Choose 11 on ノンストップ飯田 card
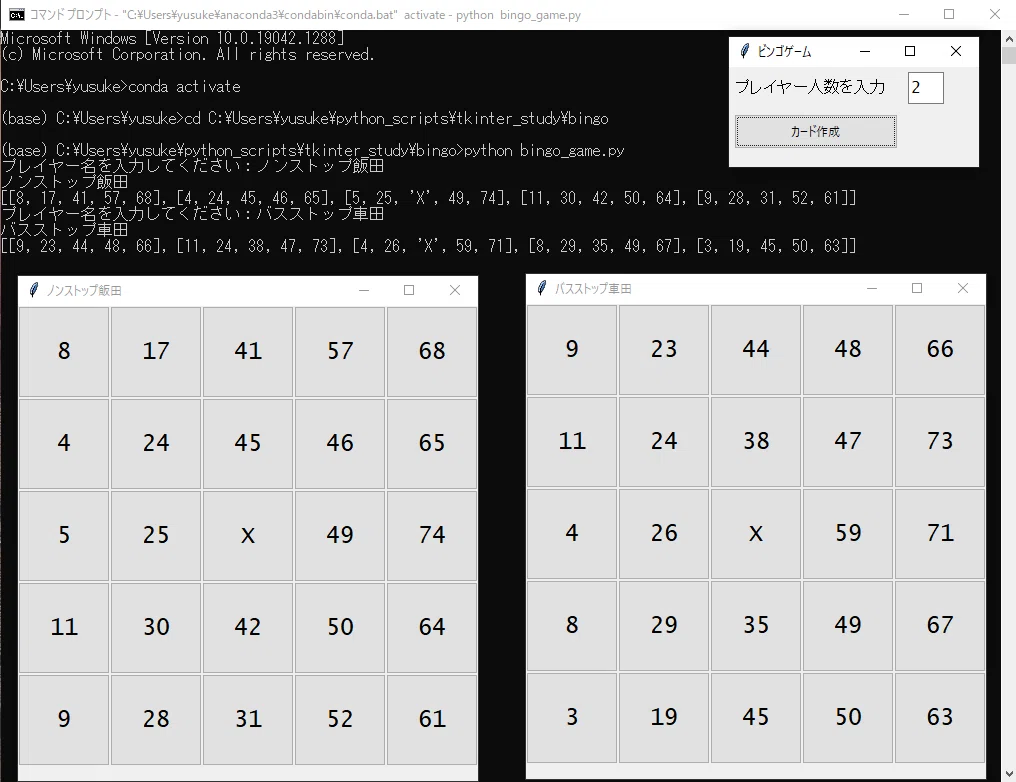Viewport: 1016px width, 782px height. [64, 627]
